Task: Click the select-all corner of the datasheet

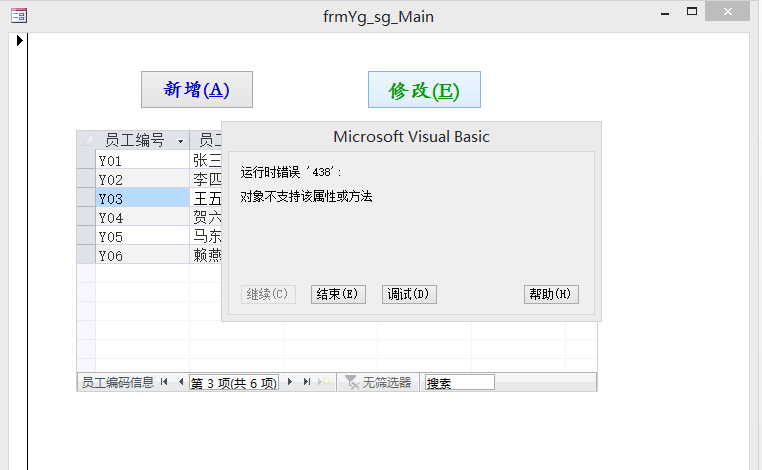Action: (x=86, y=140)
